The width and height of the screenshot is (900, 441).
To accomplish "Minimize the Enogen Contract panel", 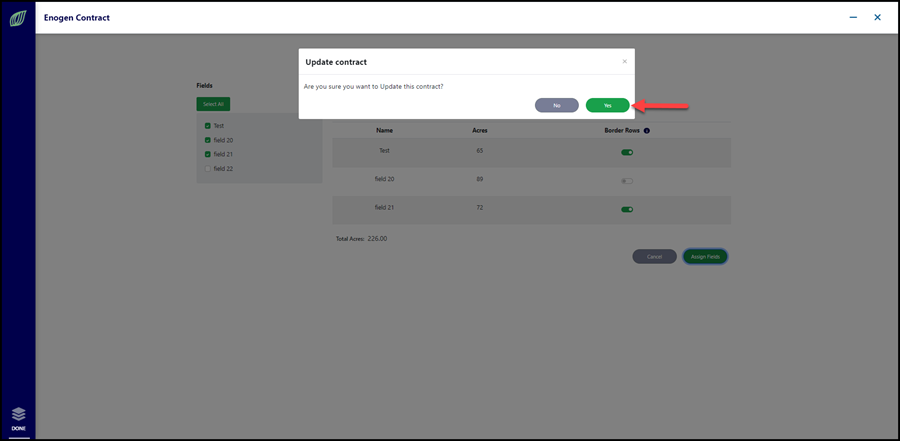I will click(854, 18).
